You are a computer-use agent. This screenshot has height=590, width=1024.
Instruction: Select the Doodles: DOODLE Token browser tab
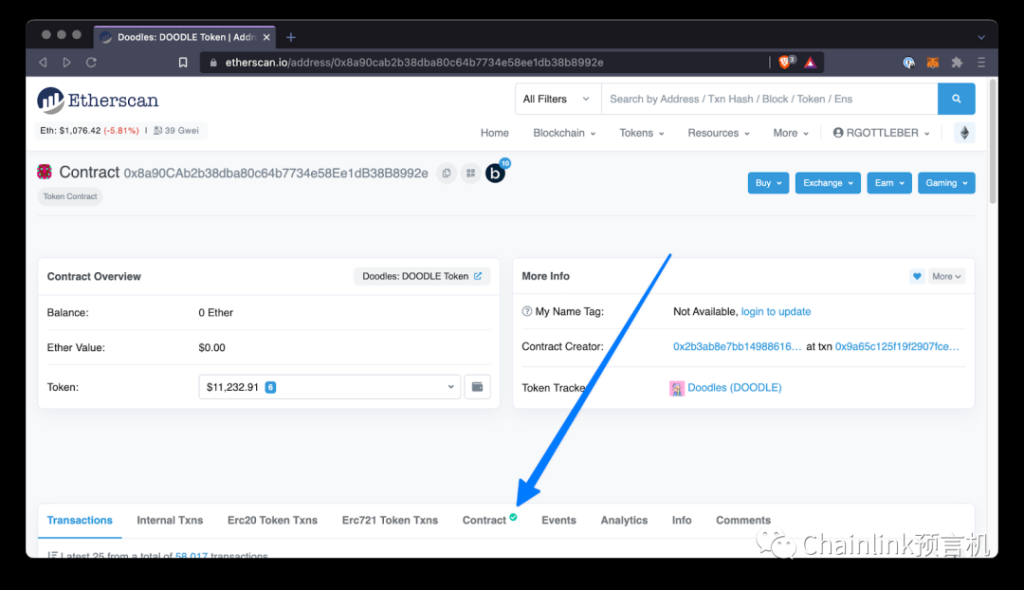[185, 37]
